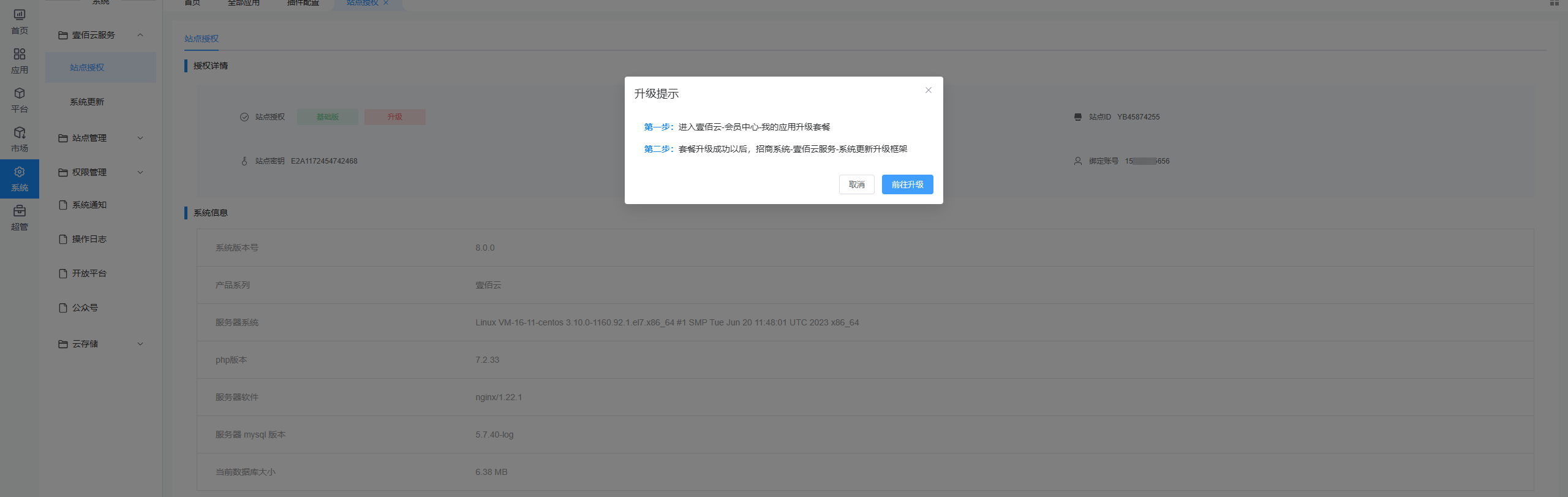
Task: Click the 壹佰云服务 folder icon
Action: click(x=62, y=35)
